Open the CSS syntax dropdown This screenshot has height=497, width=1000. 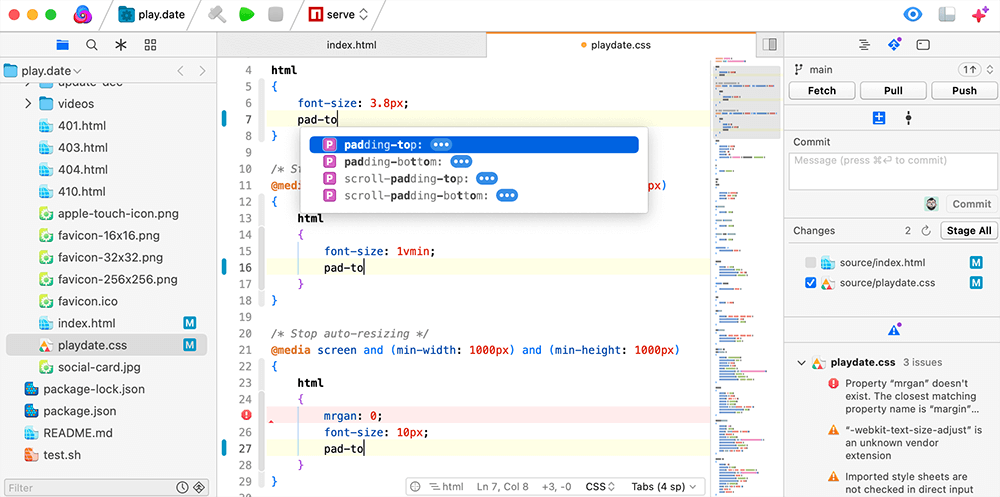pos(600,486)
